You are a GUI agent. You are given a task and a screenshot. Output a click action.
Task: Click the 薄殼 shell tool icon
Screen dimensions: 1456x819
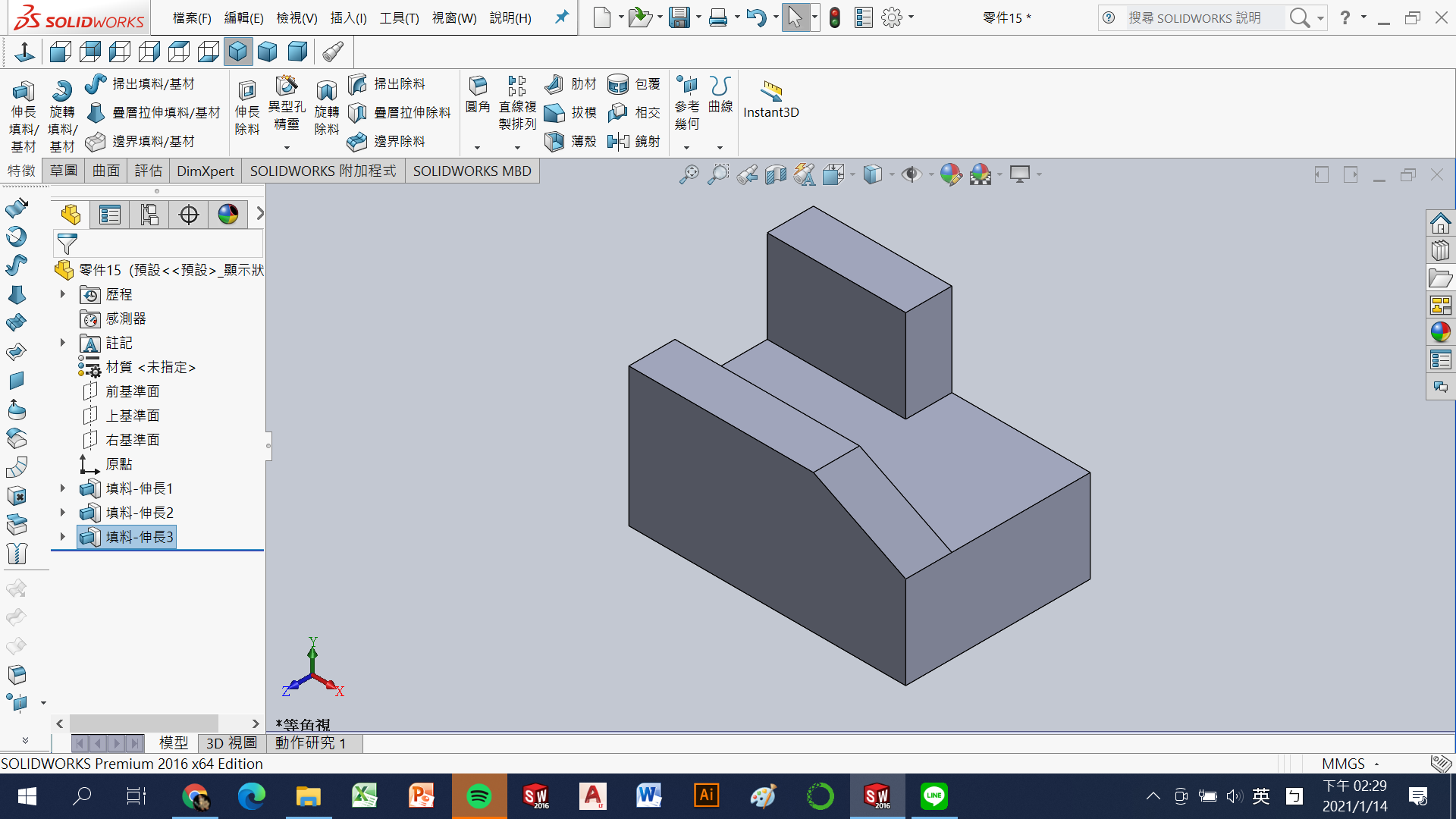tap(555, 141)
